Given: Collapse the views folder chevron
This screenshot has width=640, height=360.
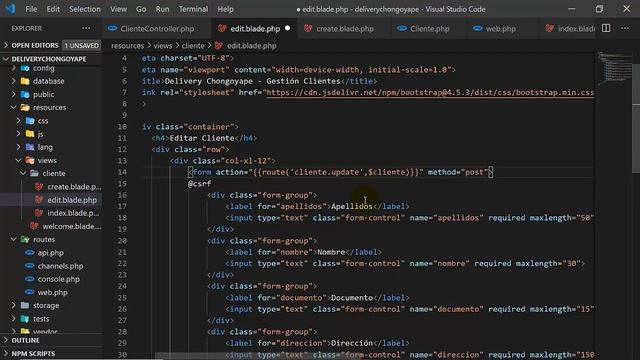Looking at the screenshot, I should tap(19, 160).
